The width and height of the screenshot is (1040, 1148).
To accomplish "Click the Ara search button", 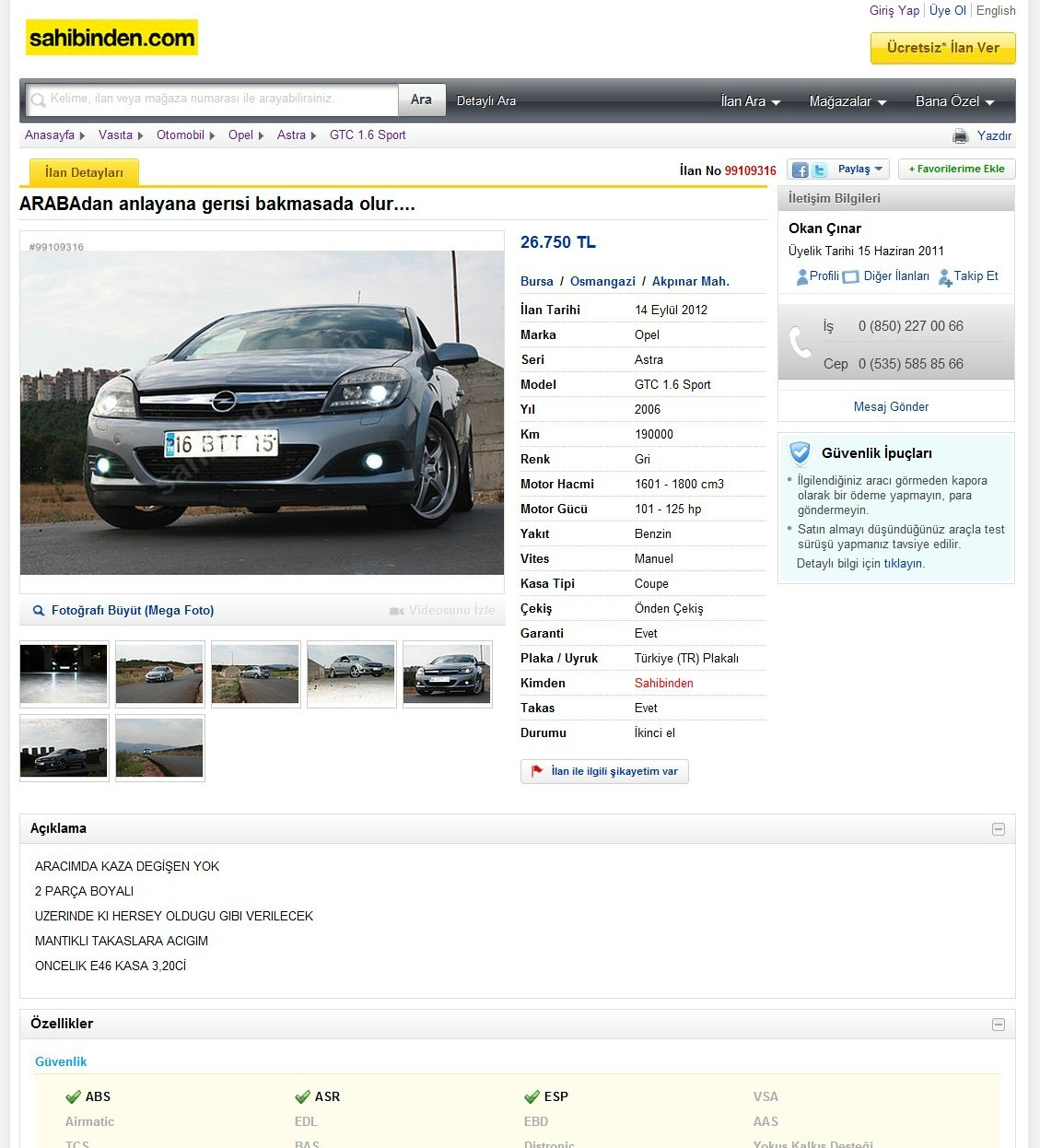I will tap(421, 100).
